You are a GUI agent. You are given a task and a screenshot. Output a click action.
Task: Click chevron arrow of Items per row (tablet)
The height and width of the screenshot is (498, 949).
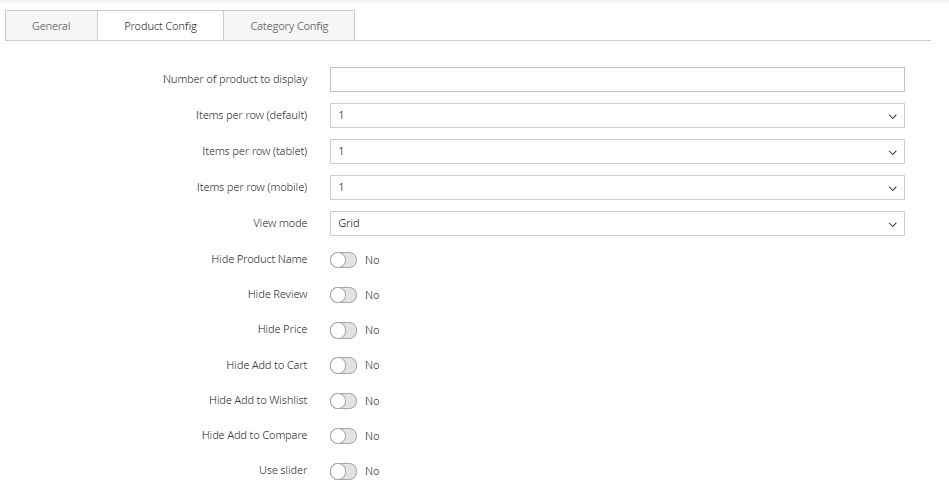892,152
